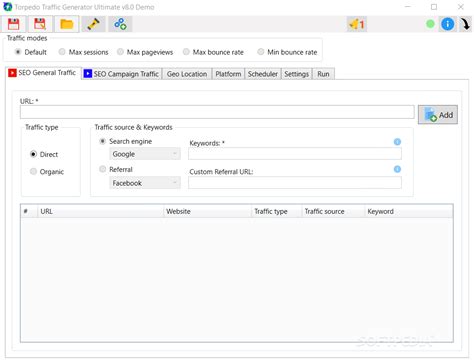Open the Geo Location tab
Screen dimensions: 474x362
(187, 74)
